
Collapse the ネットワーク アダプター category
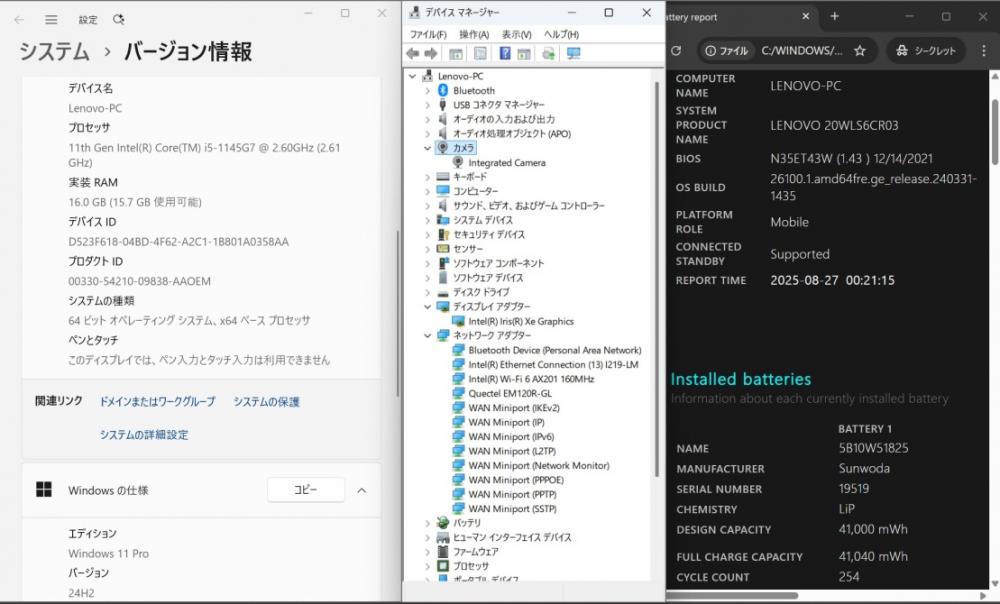pyautogui.click(x=427, y=335)
